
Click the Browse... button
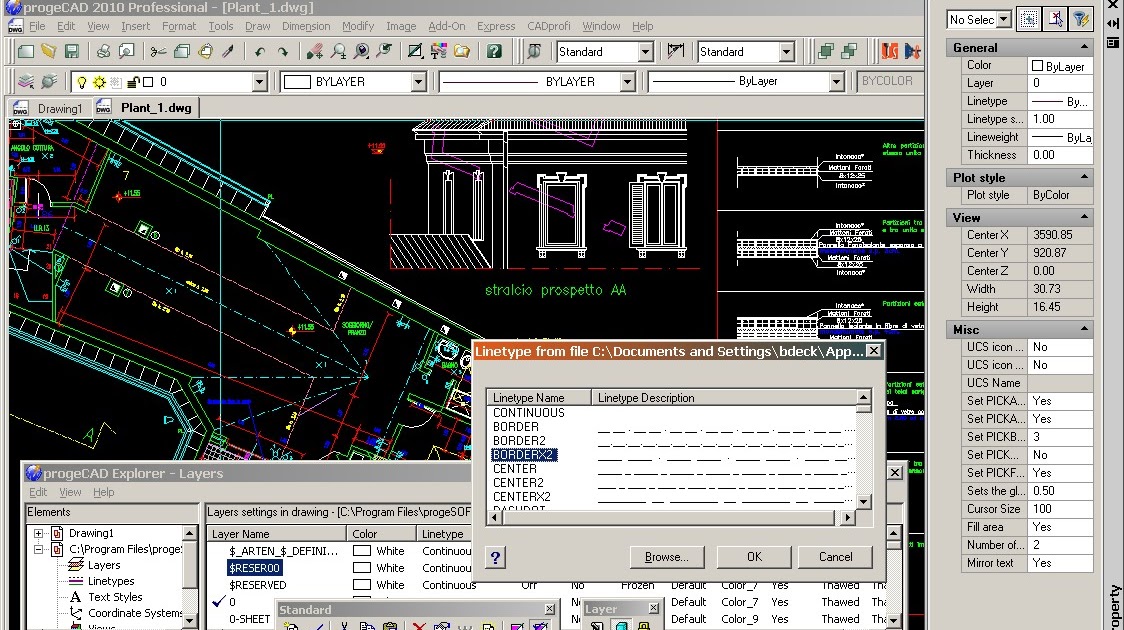click(x=666, y=557)
